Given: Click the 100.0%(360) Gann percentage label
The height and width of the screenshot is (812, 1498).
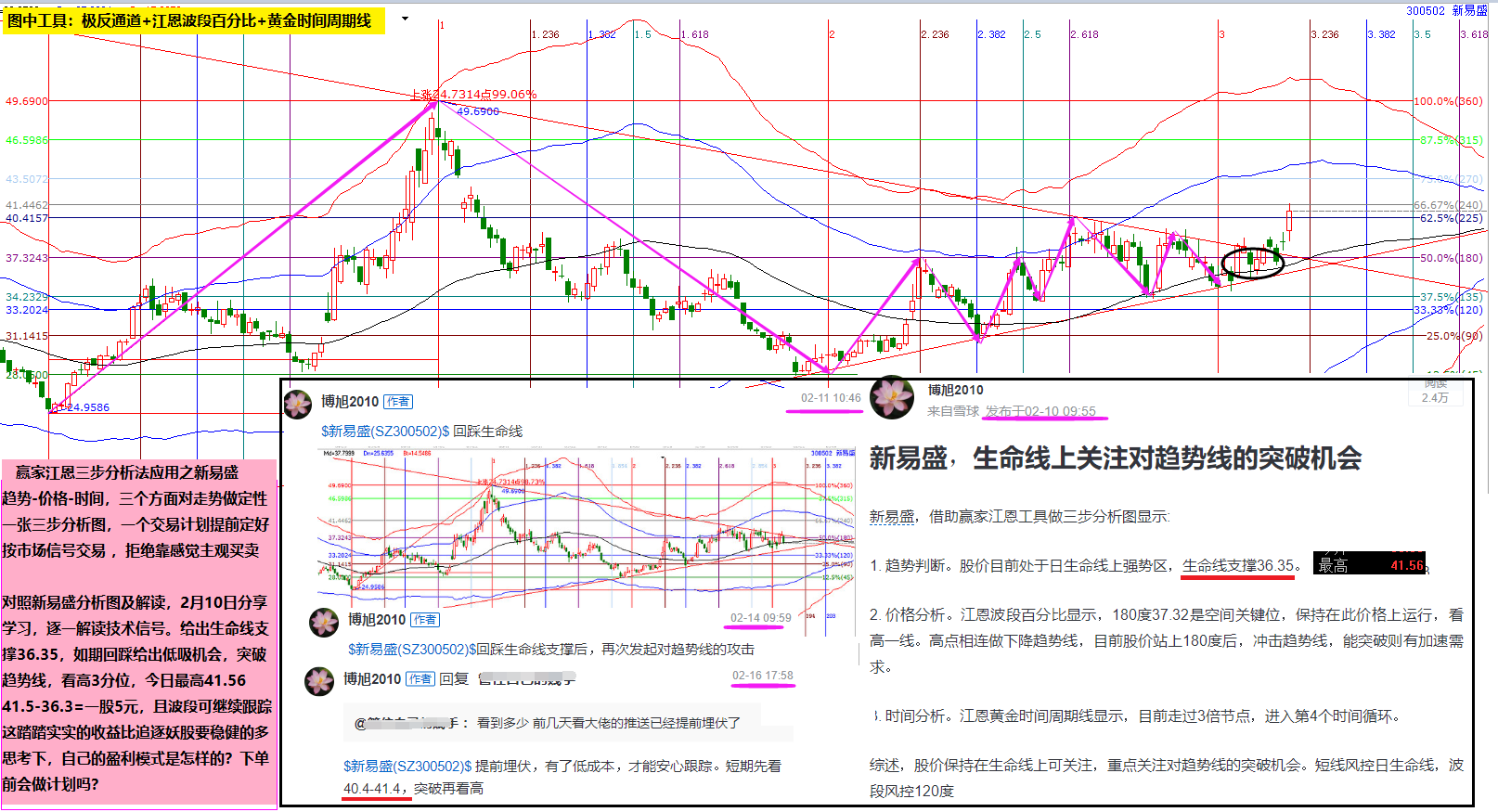Looking at the screenshot, I should tap(1448, 101).
